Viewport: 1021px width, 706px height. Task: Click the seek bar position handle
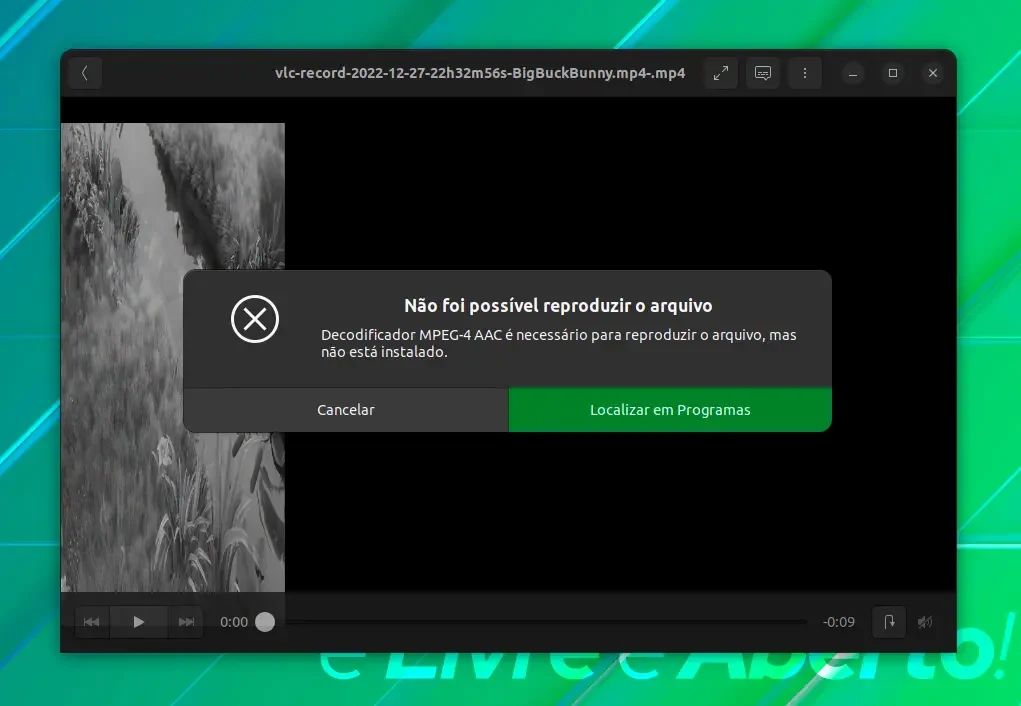265,622
